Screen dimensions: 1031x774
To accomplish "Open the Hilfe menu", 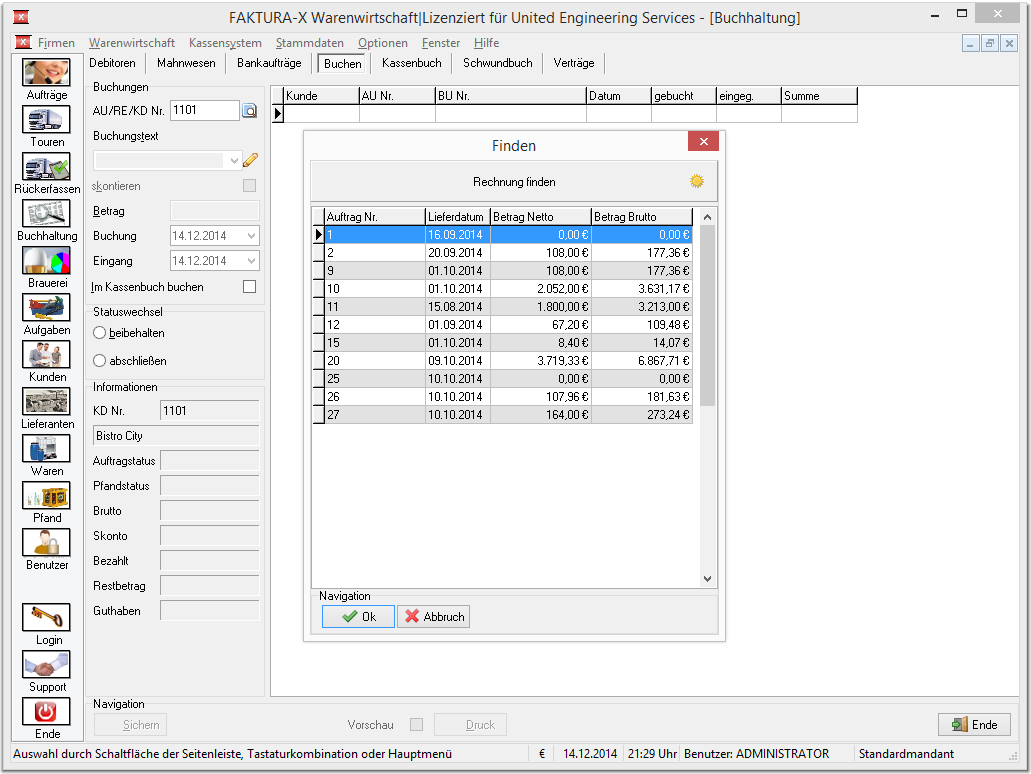I will [x=487, y=43].
